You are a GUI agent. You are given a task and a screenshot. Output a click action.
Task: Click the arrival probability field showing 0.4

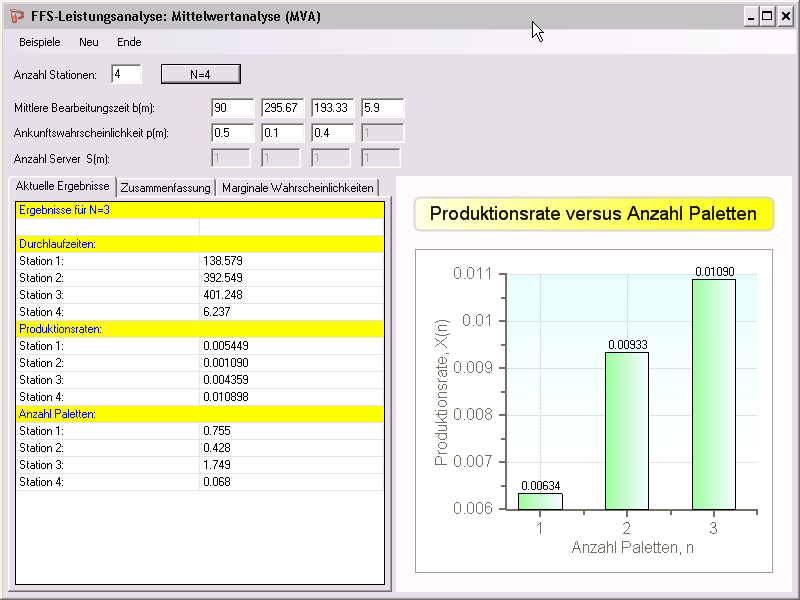(x=332, y=133)
